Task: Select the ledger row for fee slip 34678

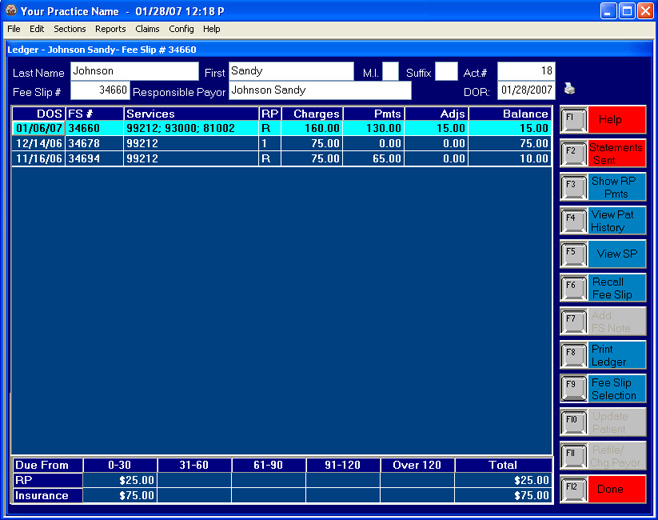Action: (281, 144)
